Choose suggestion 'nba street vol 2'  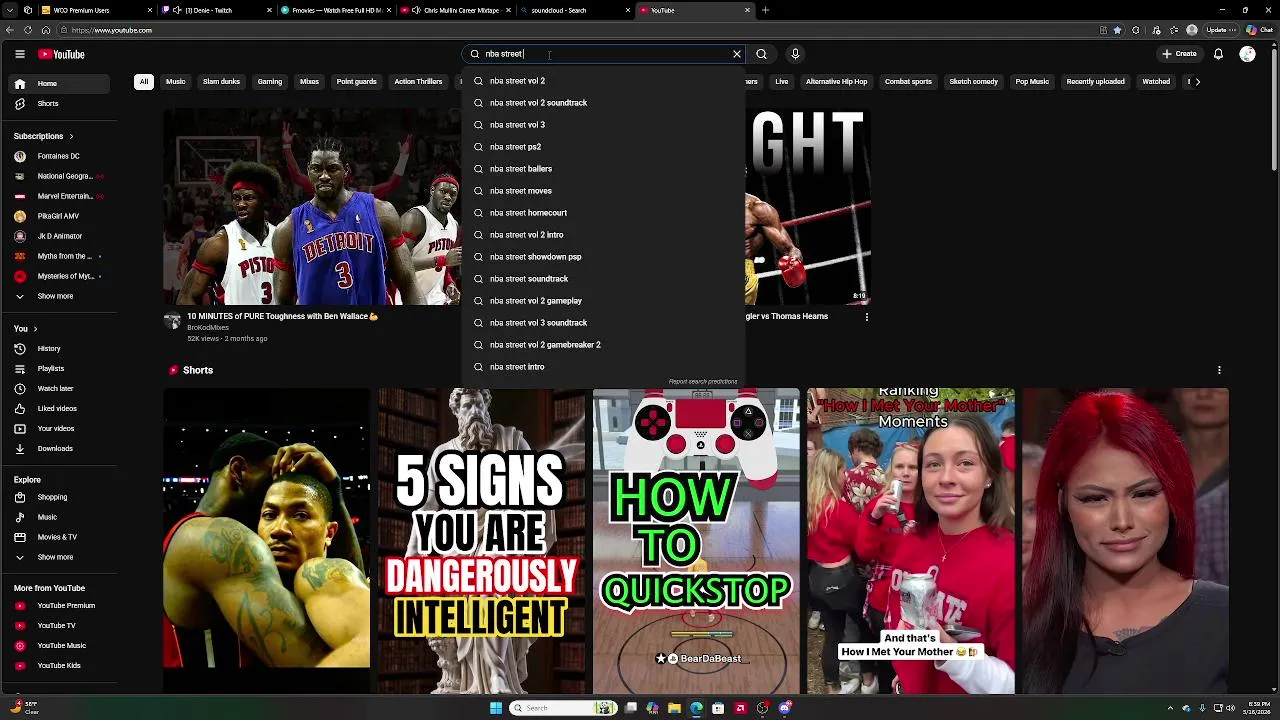(x=604, y=81)
